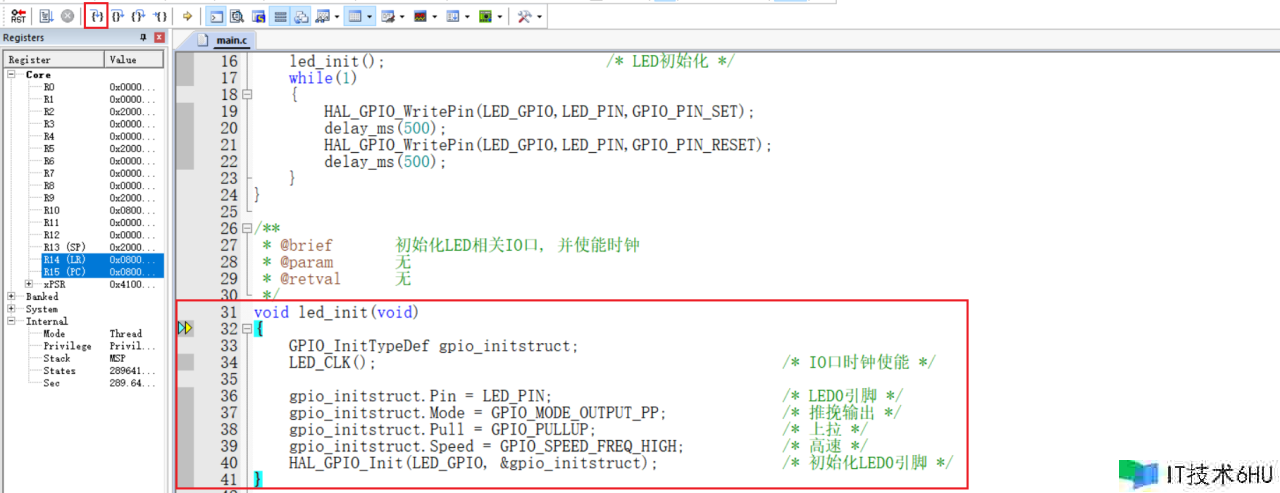Click Show Next Statement yellow arrow
This screenshot has width=1280, height=493.
click(x=187, y=16)
